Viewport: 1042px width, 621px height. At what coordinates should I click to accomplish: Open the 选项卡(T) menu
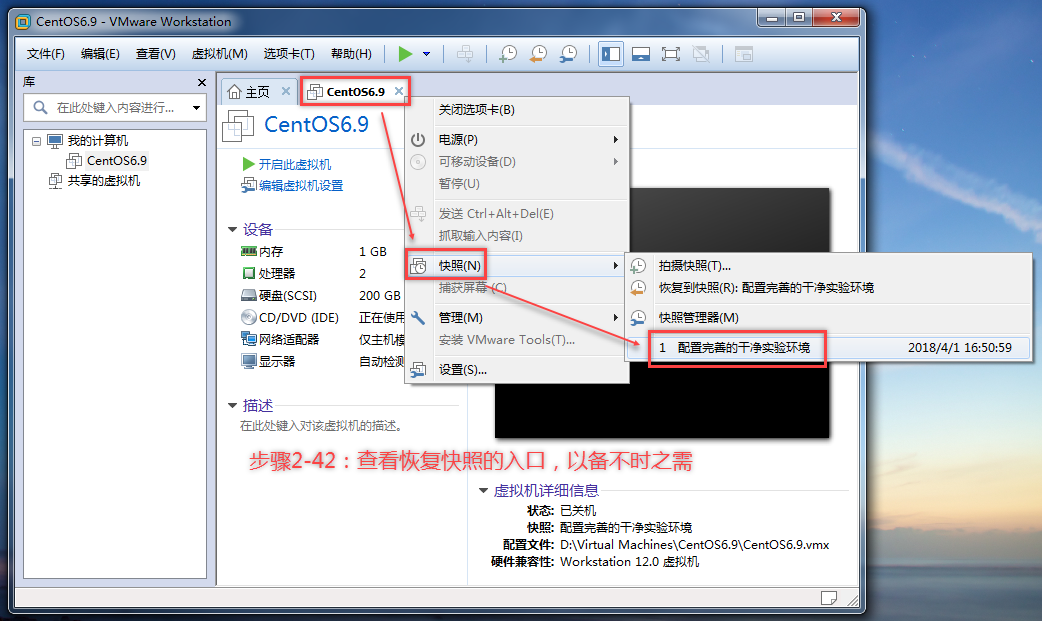[288, 54]
